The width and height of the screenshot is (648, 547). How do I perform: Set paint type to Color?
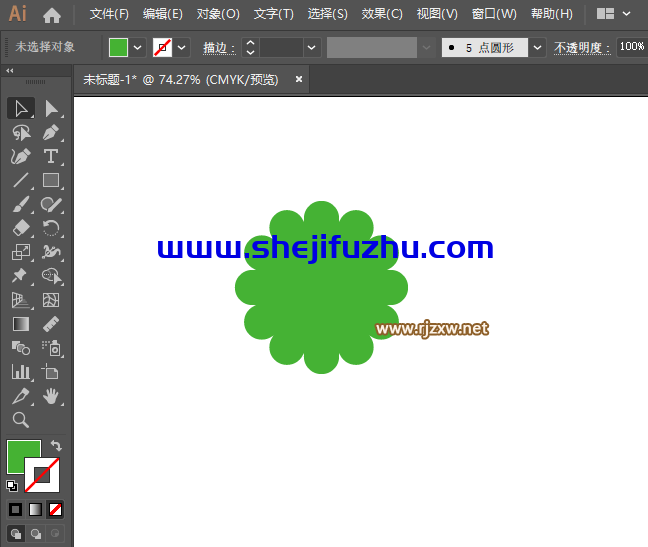[x=16, y=509]
